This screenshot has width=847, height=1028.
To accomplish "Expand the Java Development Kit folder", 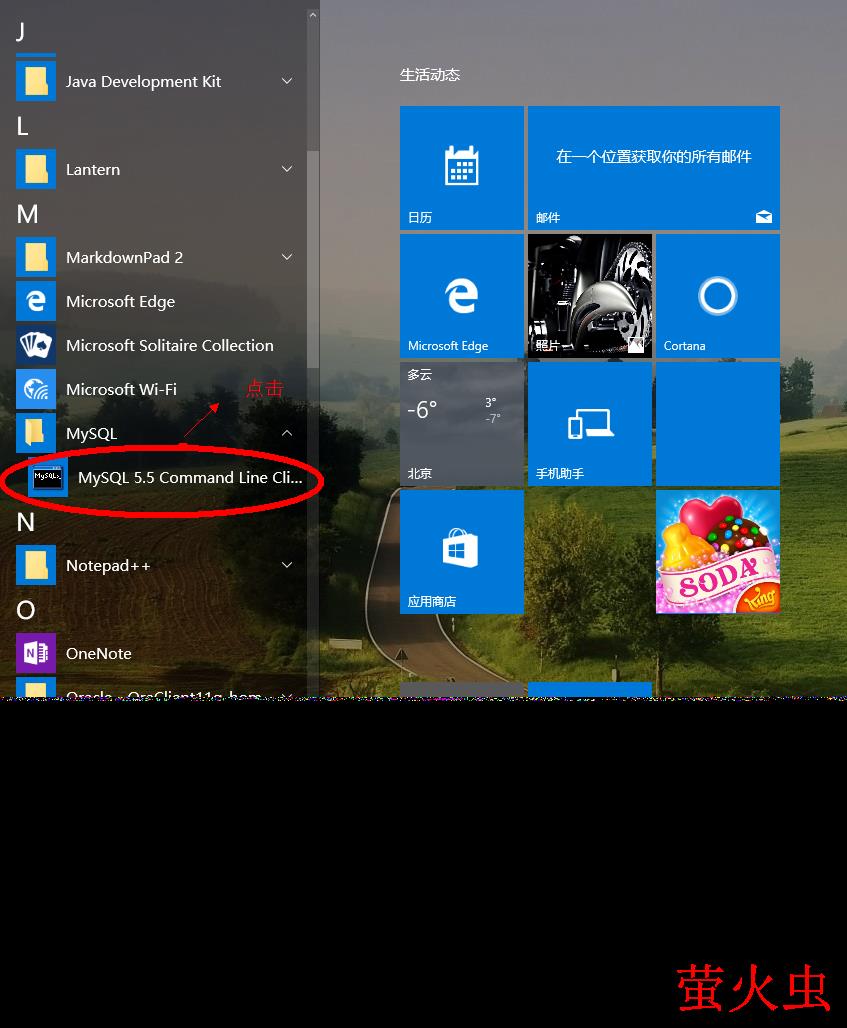I will click(x=287, y=82).
